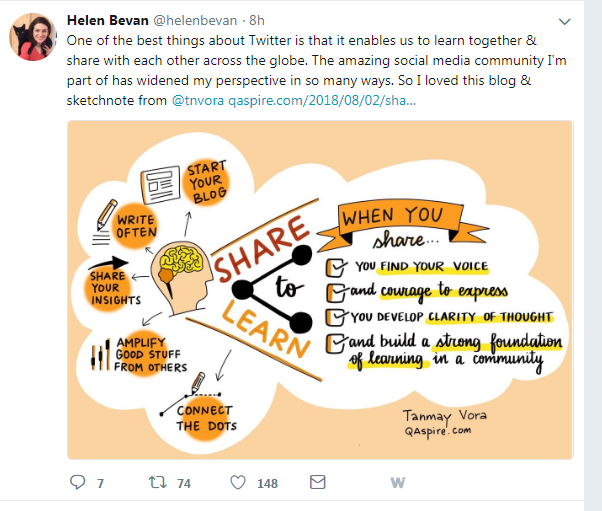Expand the tweet options caret menu

click(x=565, y=21)
